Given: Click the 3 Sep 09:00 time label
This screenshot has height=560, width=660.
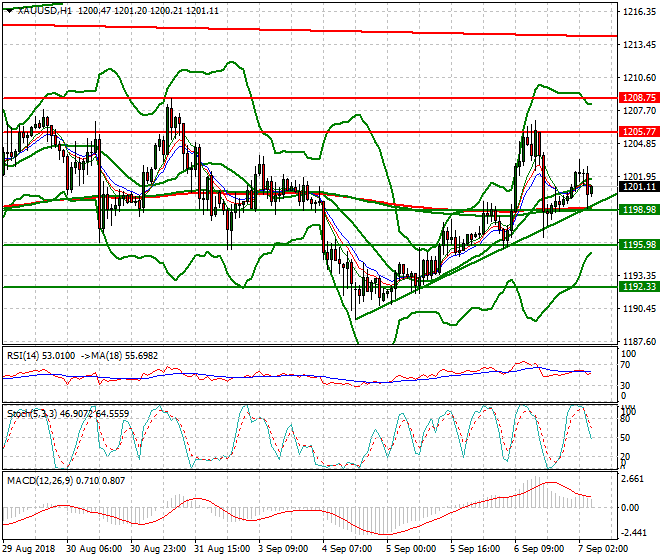Looking at the screenshot, I should coord(283,549).
